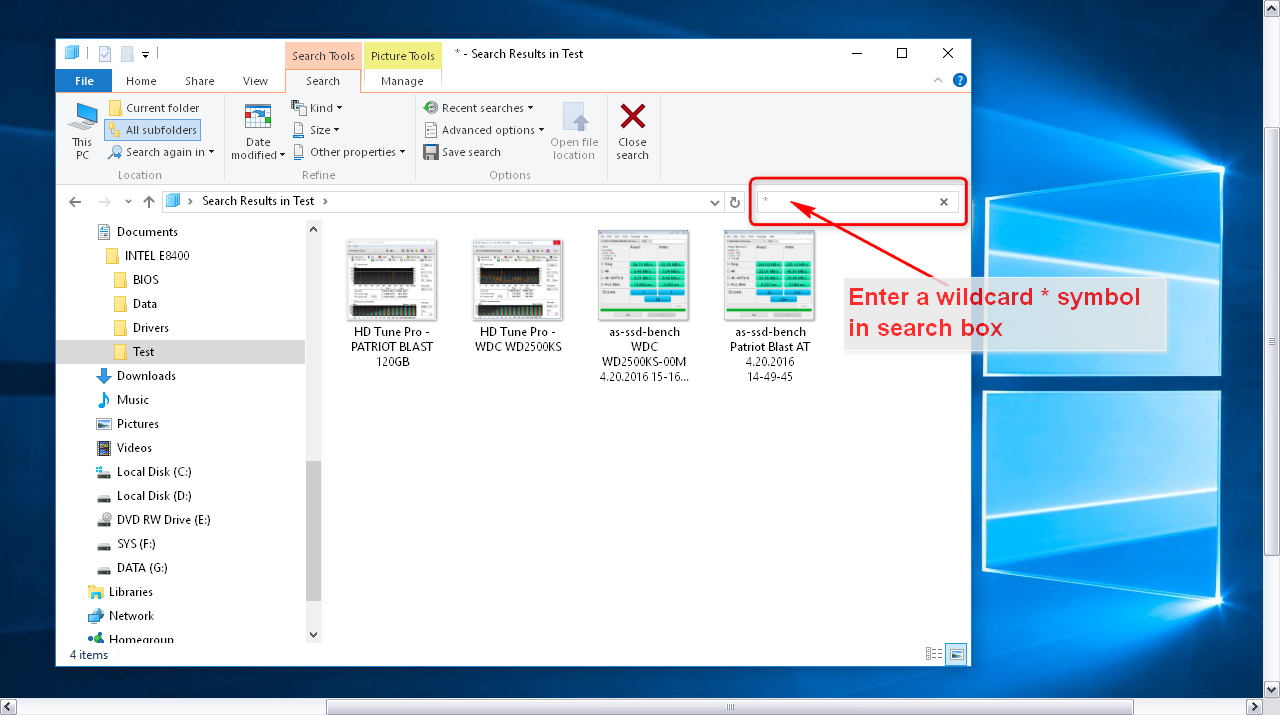Open the File tab
Screen dimensions: 1280x715
[83, 80]
